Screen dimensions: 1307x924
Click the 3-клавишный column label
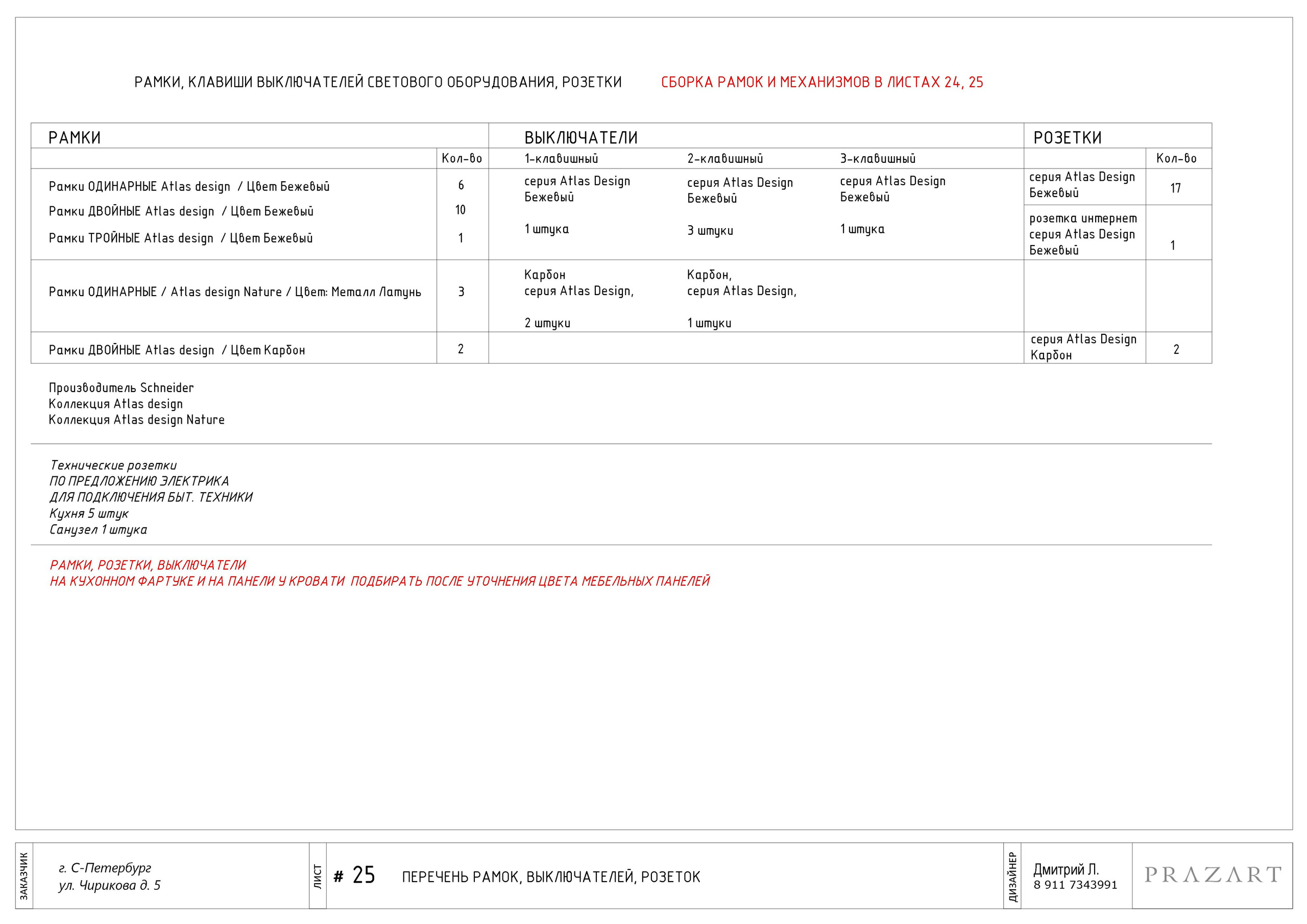click(x=877, y=159)
